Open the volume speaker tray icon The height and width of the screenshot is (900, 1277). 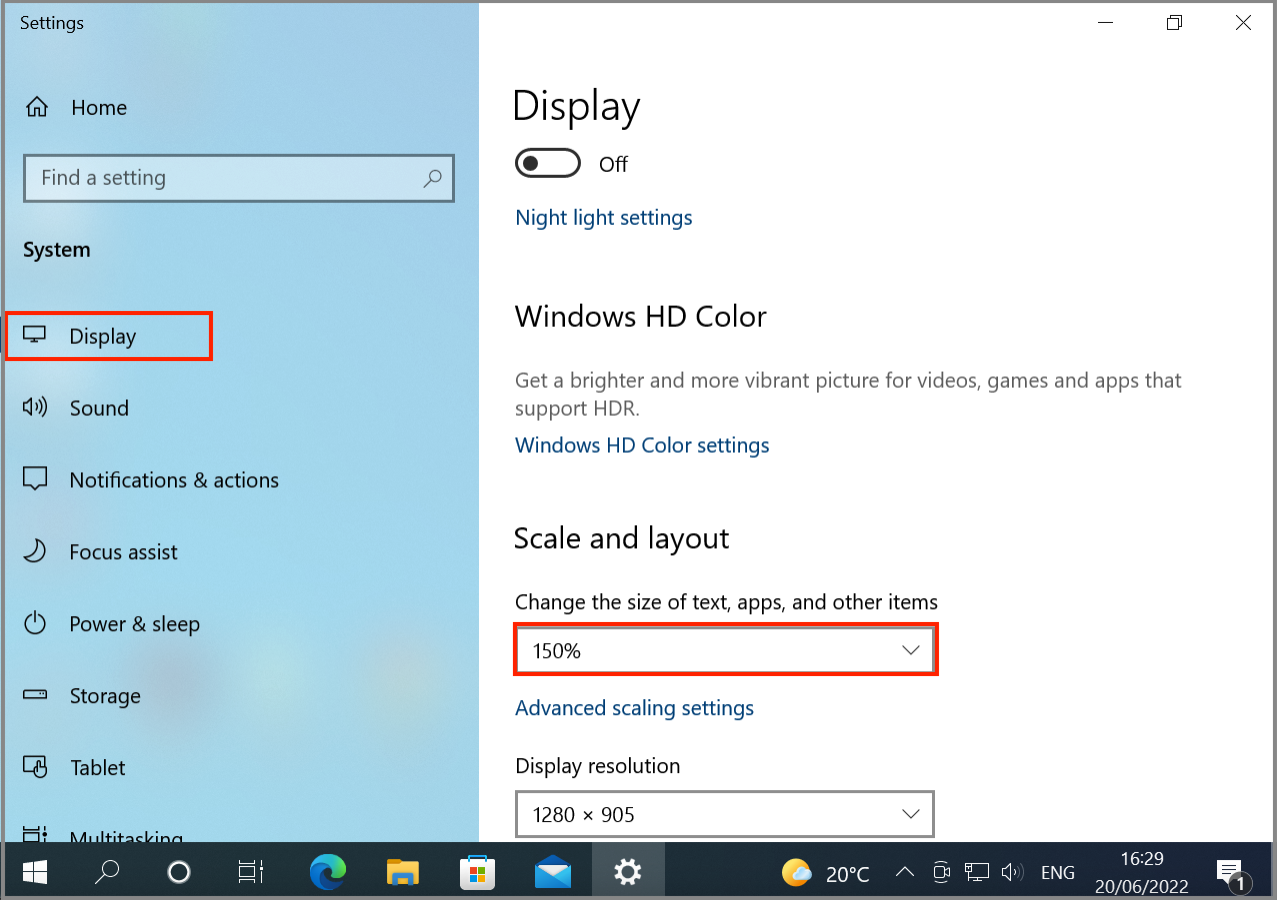pos(1012,873)
